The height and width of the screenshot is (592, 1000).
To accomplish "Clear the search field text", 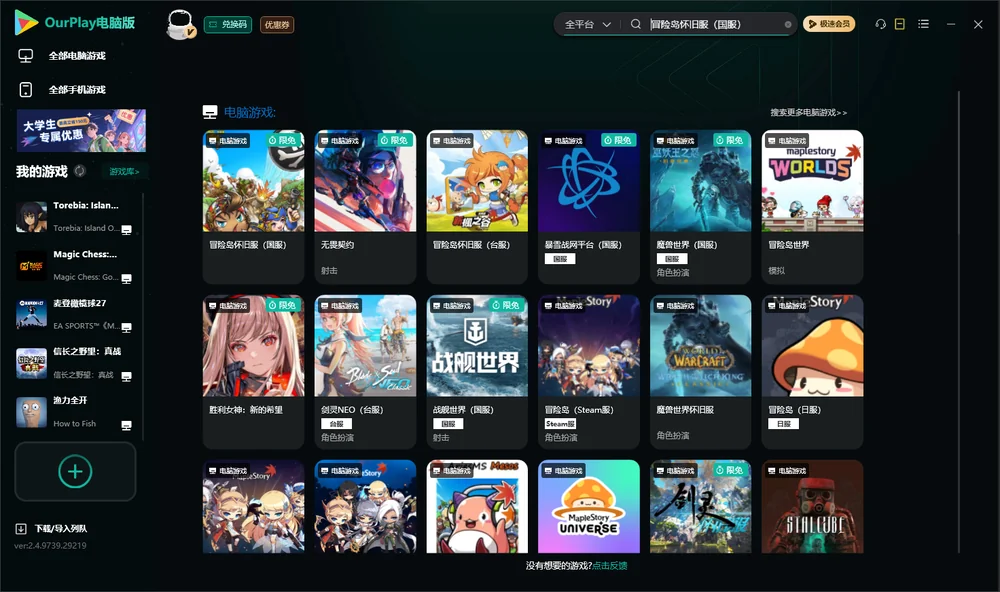I will [x=788, y=25].
